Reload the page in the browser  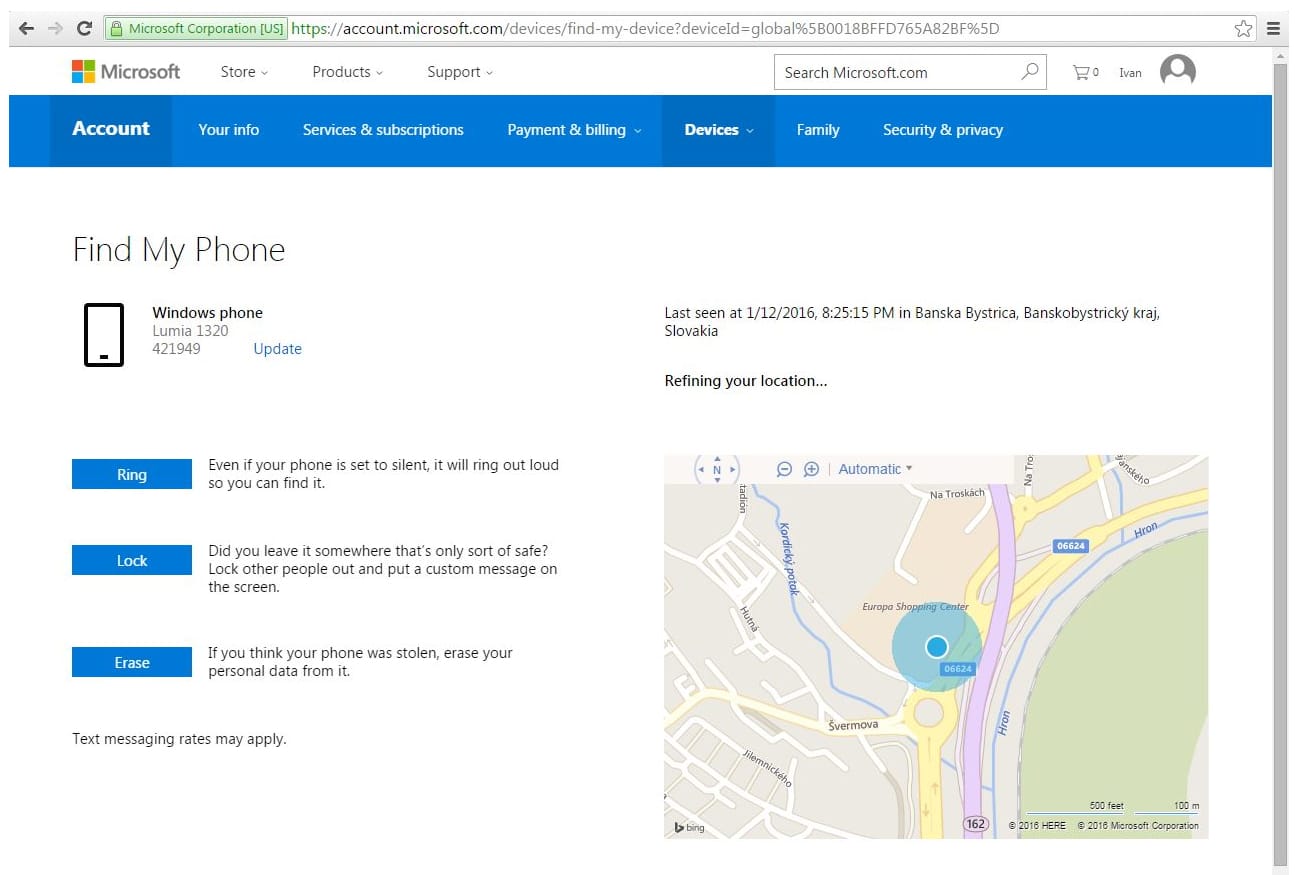click(85, 29)
